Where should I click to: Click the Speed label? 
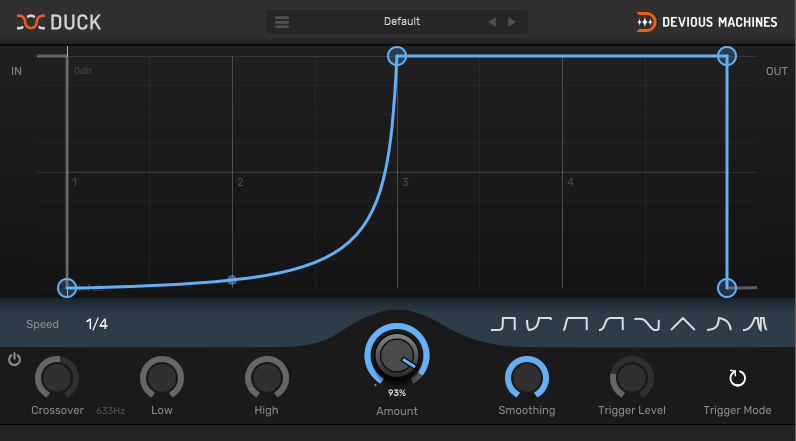coord(42,324)
